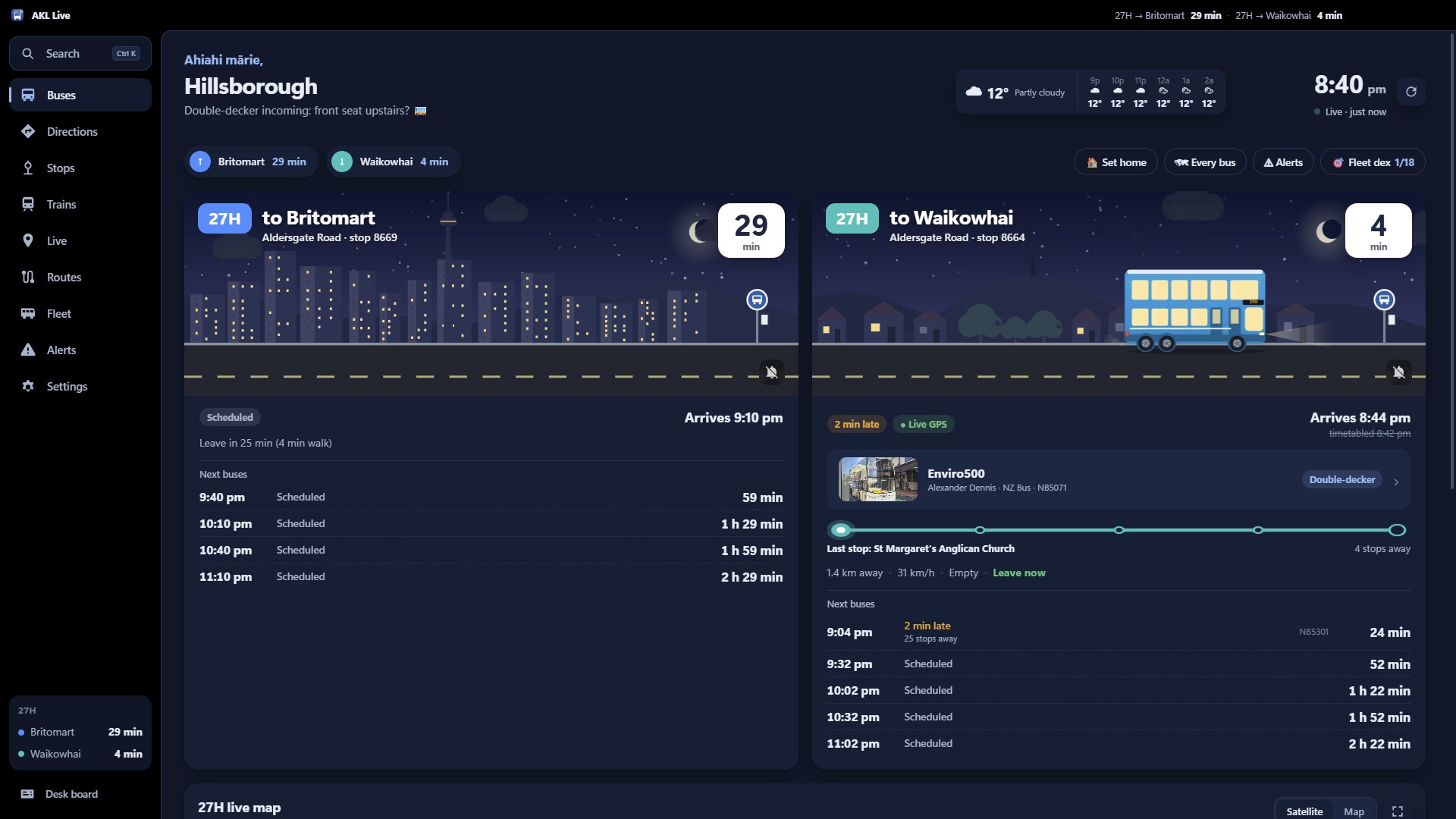The height and width of the screenshot is (819, 1456).
Task: Click the 9:04 pm next bus row
Action: (x=1119, y=632)
